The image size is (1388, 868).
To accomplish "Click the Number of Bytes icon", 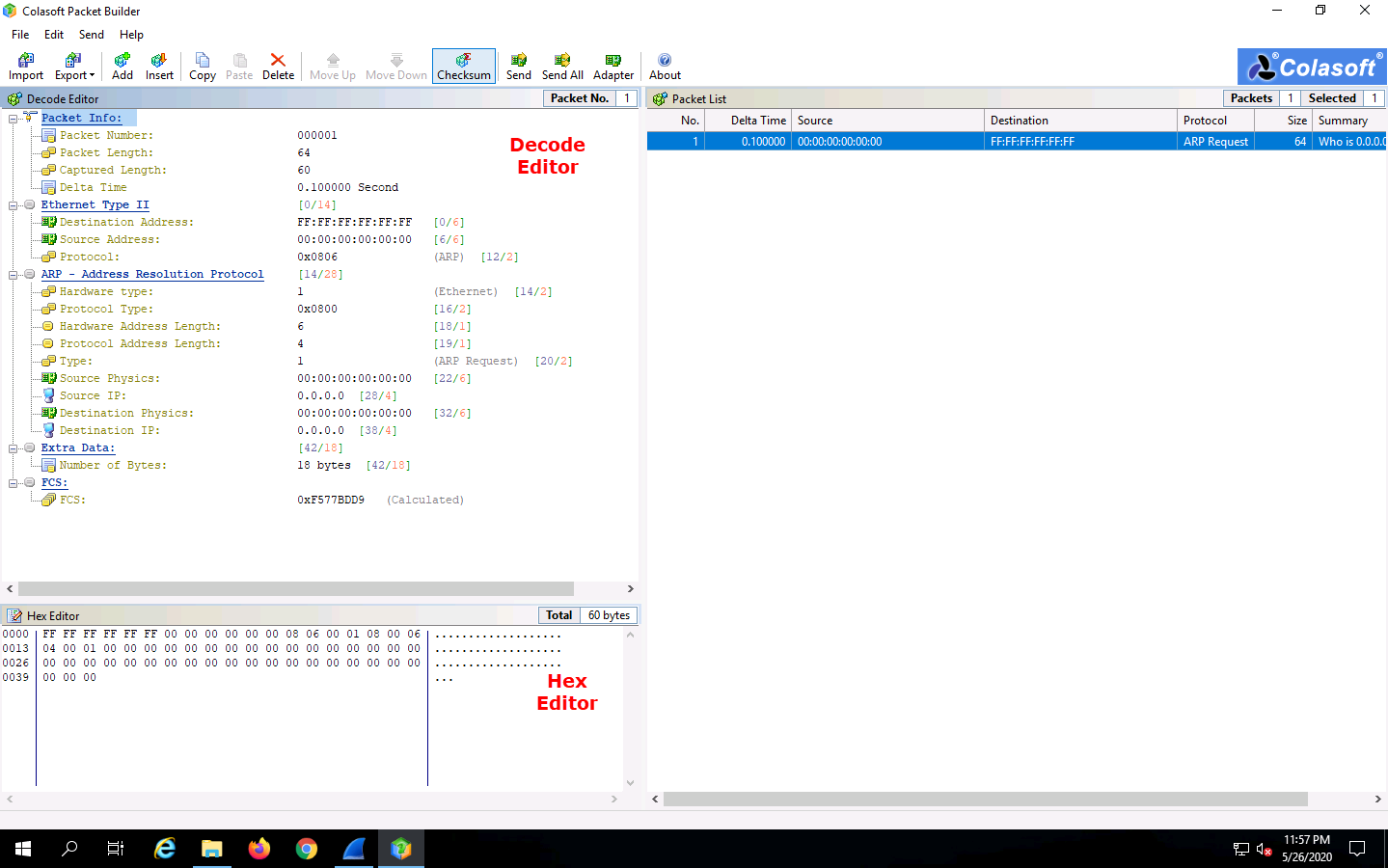I will [49, 465].
